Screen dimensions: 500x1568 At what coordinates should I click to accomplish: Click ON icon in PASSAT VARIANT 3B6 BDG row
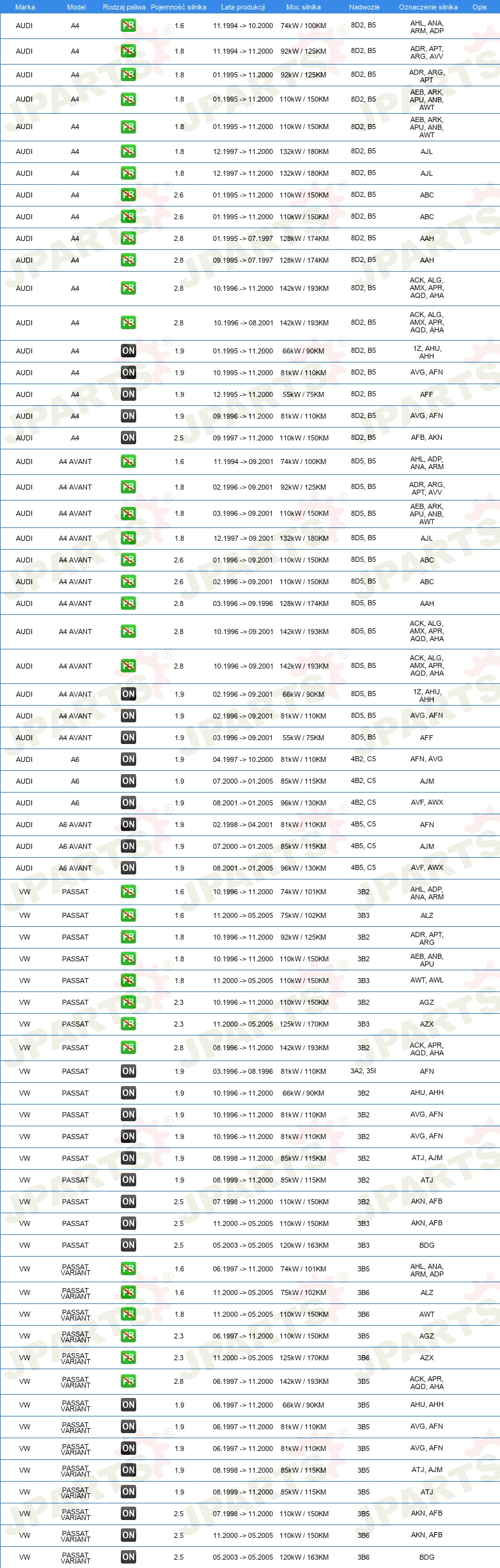click(x=128, y=1557)
